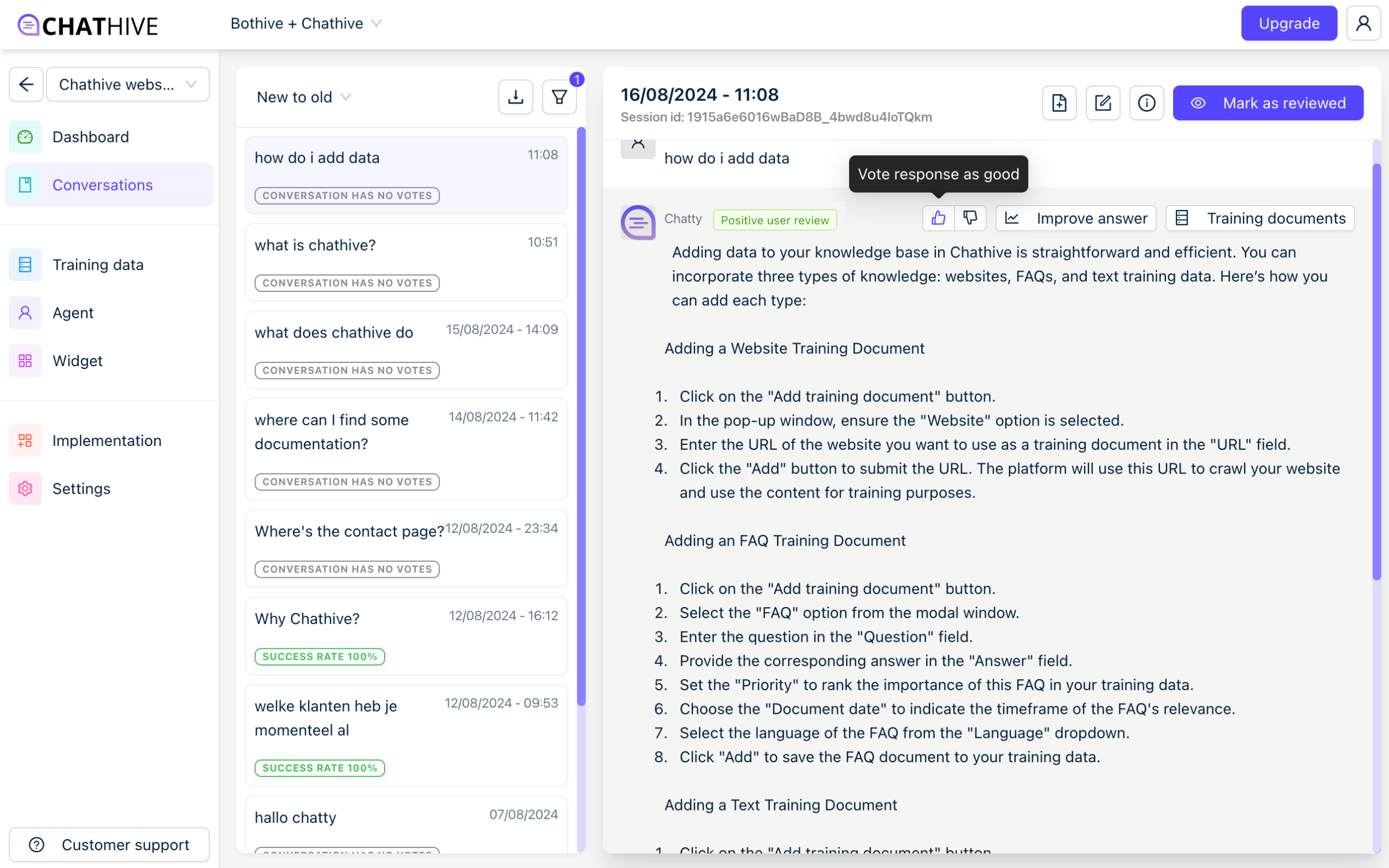The image size is (1389, 868).
Task: Open the conversation filter icon
Action: click(559, 97)
